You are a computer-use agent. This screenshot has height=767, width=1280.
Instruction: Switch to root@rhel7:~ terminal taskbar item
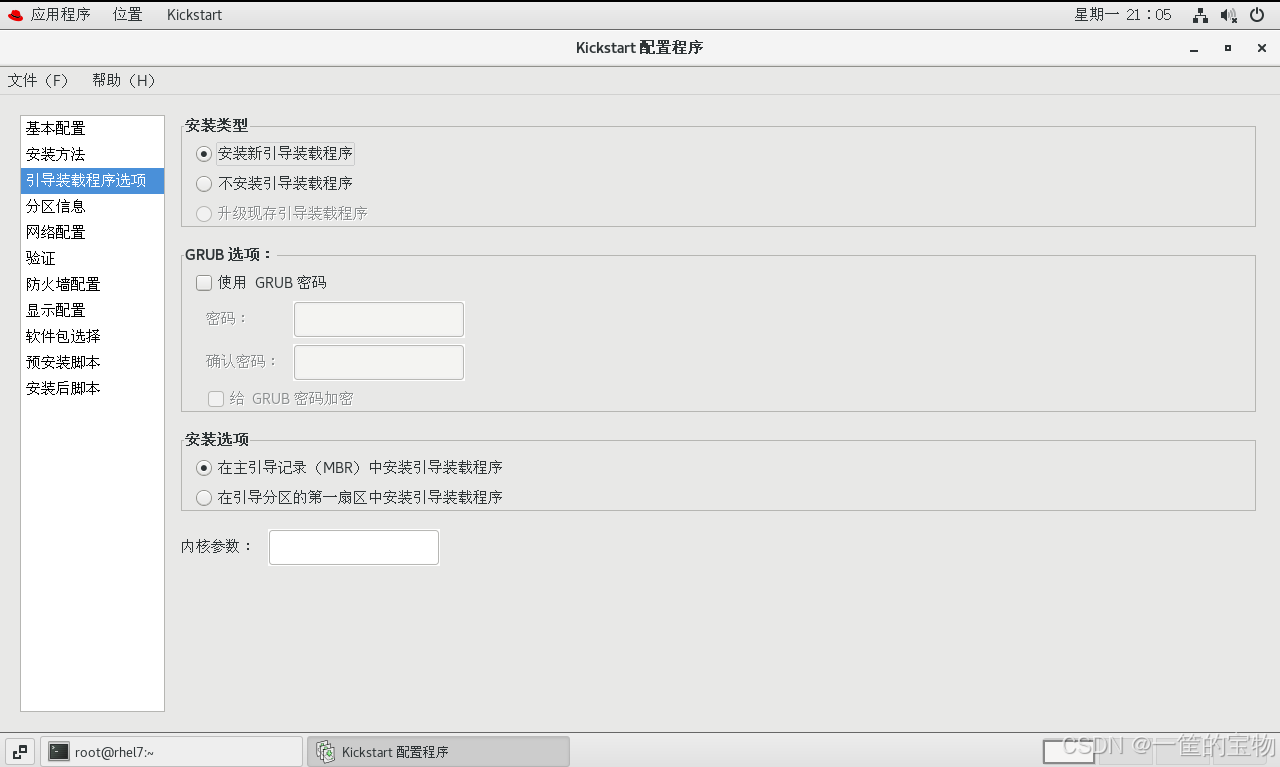coord(171,752)
